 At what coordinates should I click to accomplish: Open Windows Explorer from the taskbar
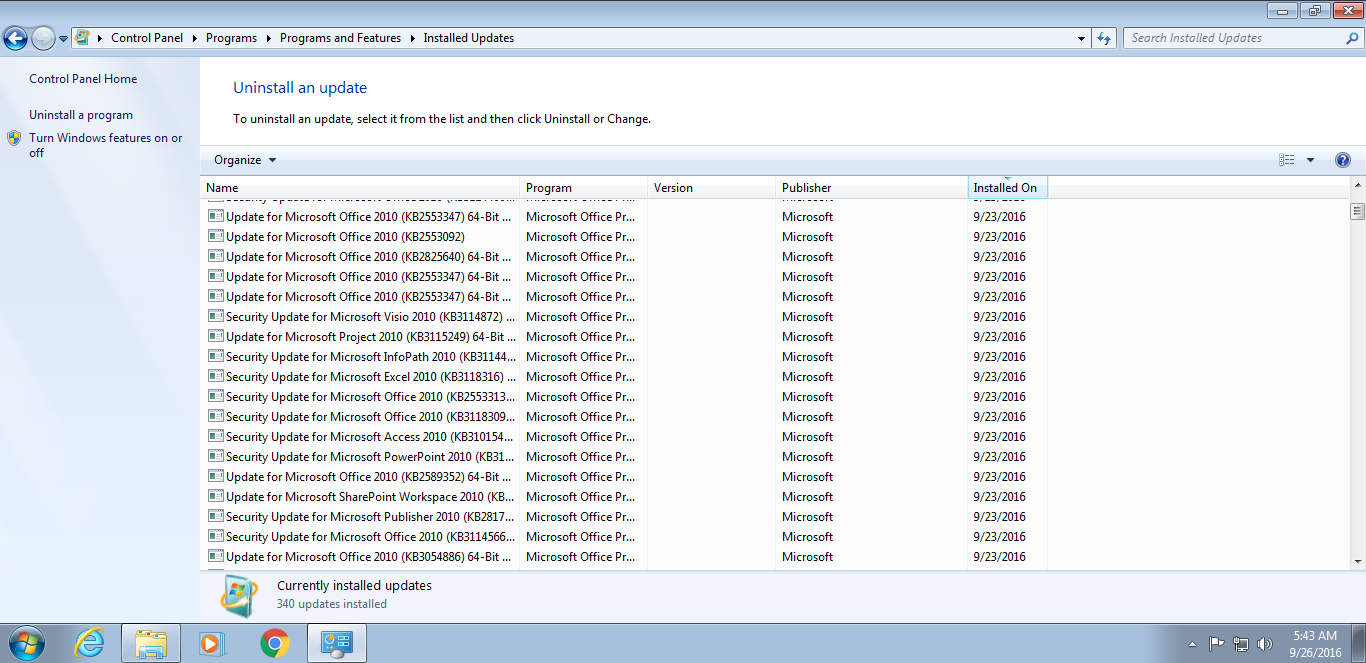pos(151,643)
